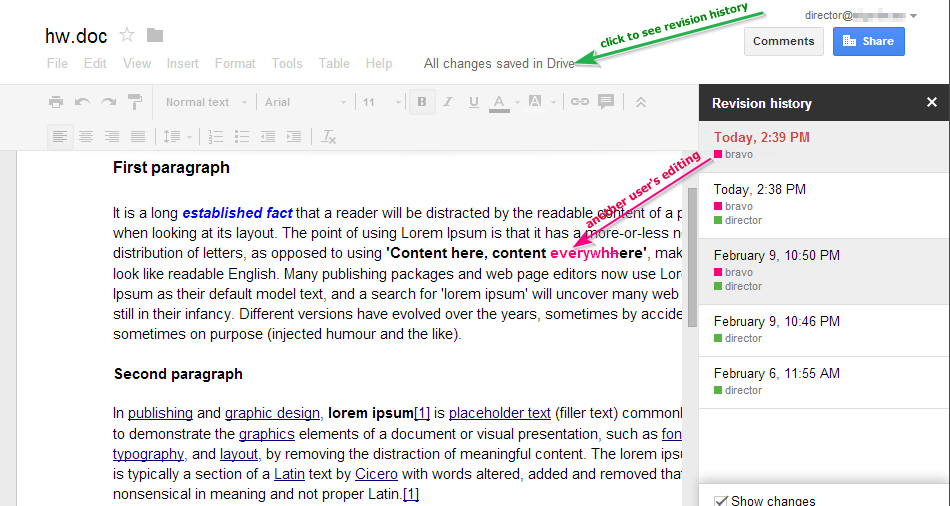Click the Print icon in toolbar
The image size is (950, 506).
click(x=56, y=102)
